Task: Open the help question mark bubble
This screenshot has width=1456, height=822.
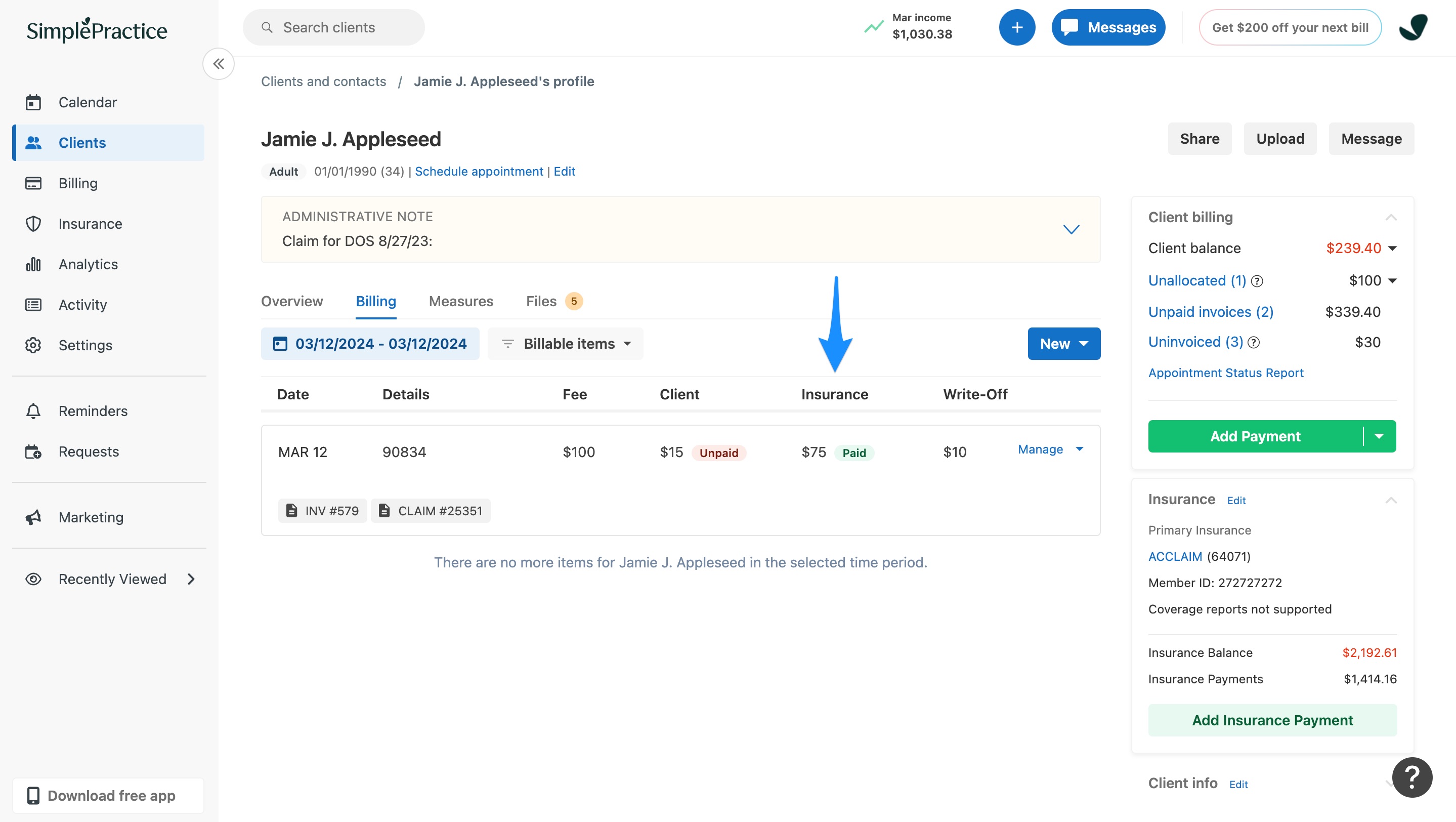Action: (x=1412, y=777)
